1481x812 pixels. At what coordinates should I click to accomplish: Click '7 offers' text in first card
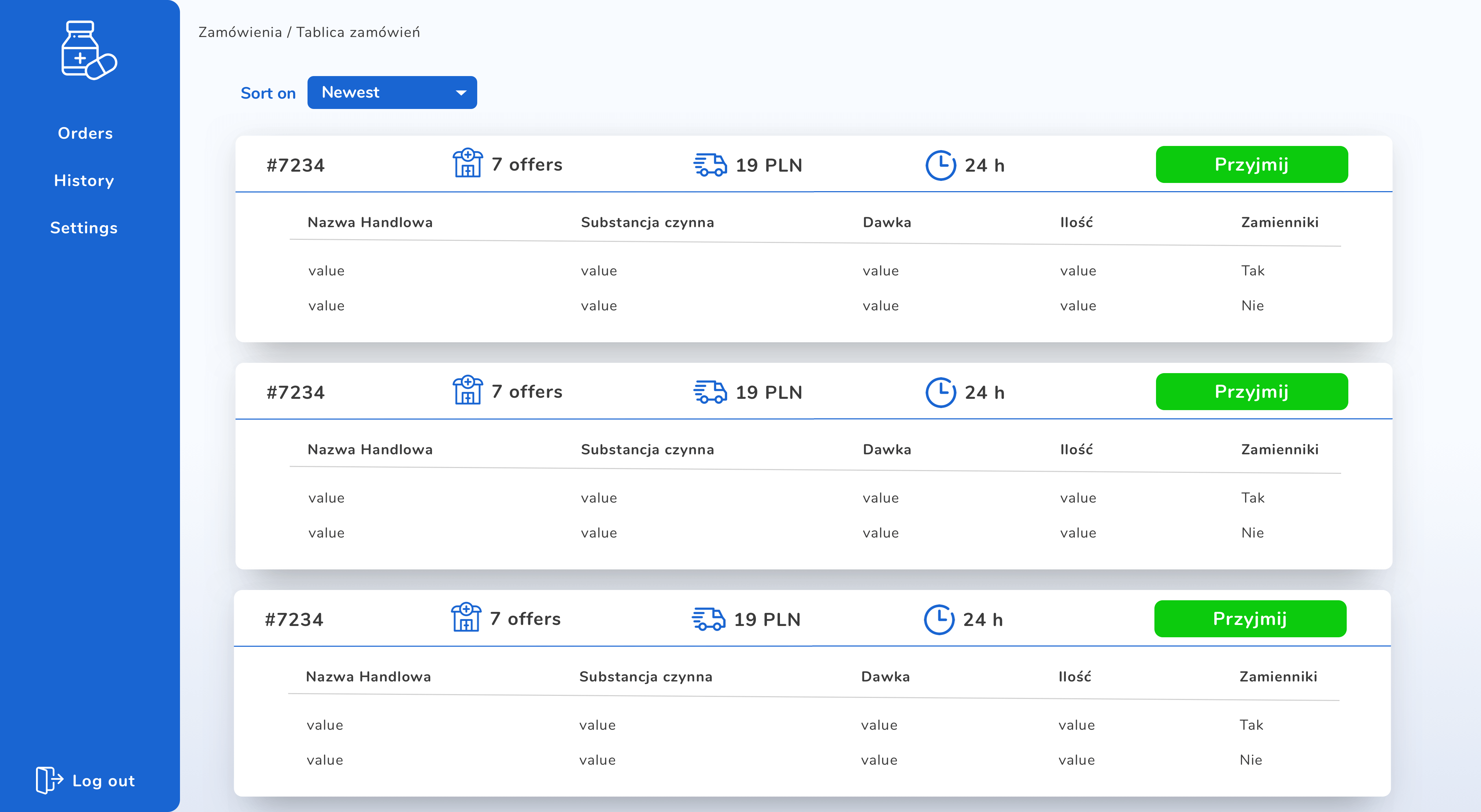(527, 164)
